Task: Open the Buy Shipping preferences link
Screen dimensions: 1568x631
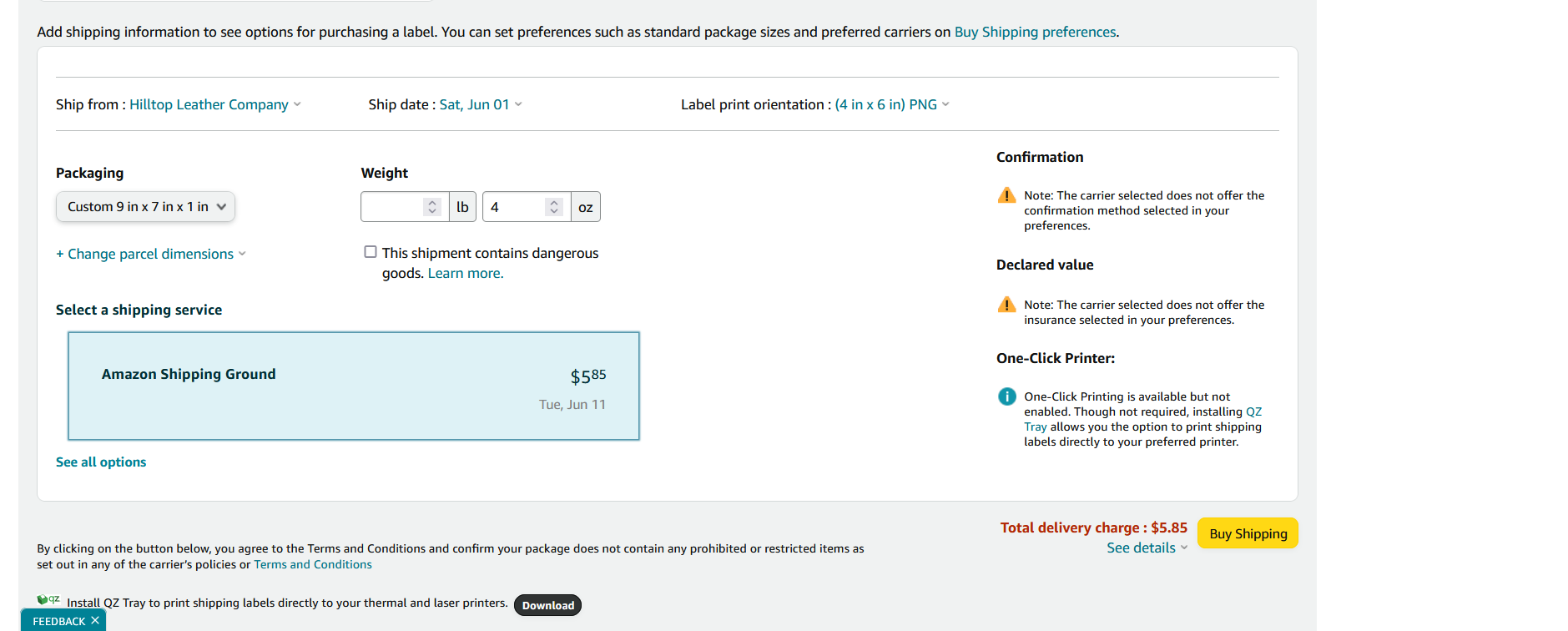Action: (1035, 32)
